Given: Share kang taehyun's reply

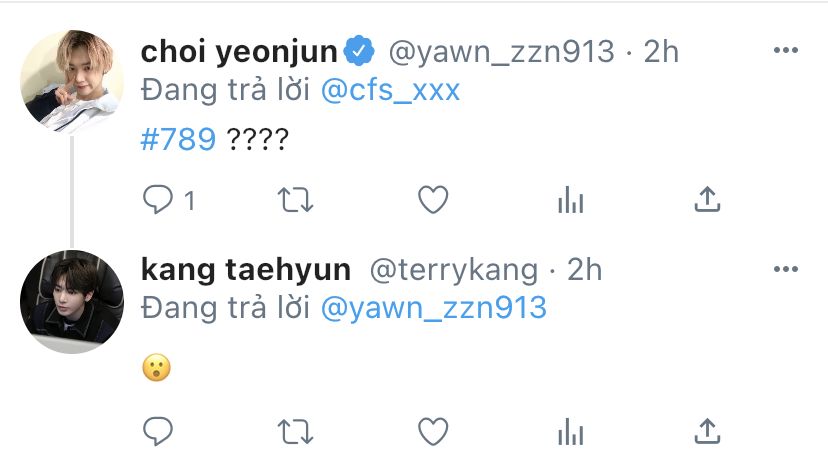Looking at the screenshot, I should pyautogui.click(x=707, y=432).
